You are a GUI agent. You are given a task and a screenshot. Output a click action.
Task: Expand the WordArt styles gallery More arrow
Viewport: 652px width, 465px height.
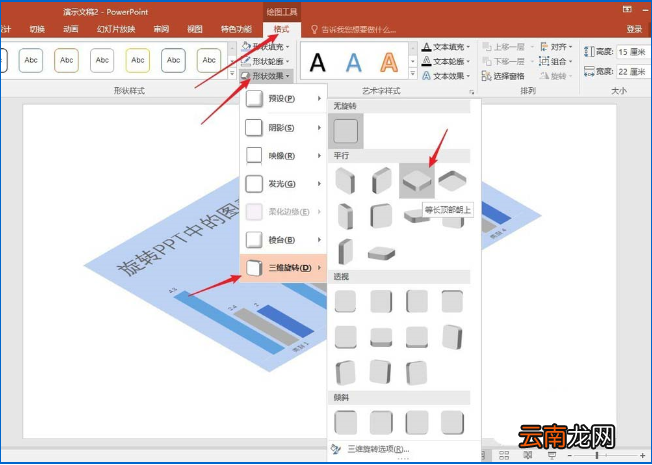click(x=412, y=74)
